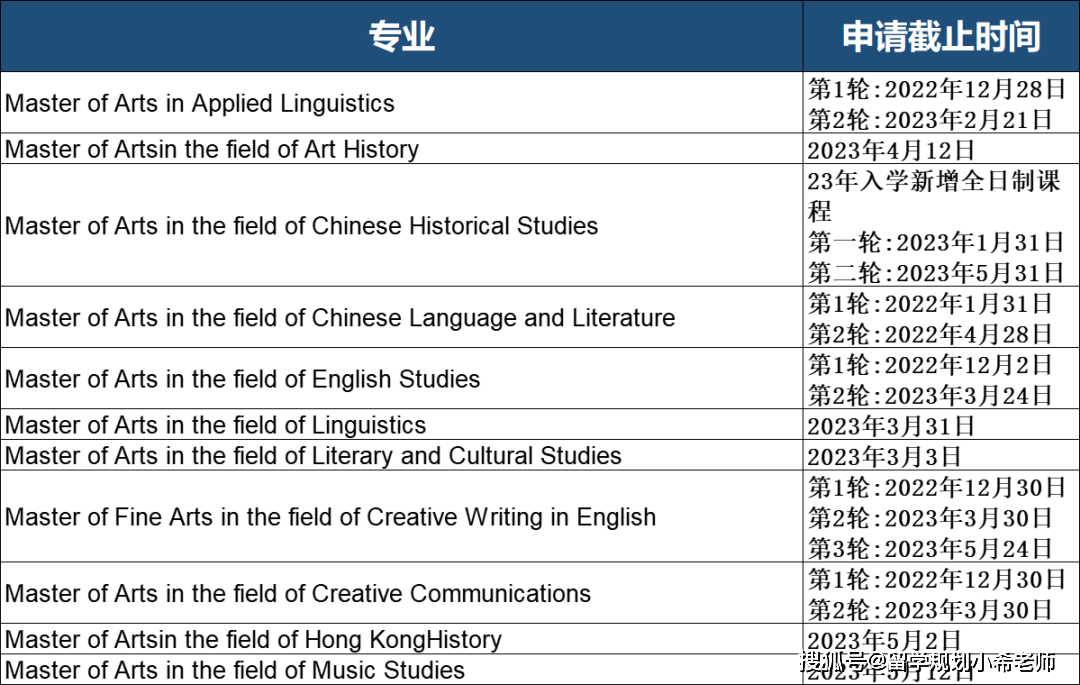Select the Hong KongHistory program cell
1080x685 pixels.
tap(402, 639)
